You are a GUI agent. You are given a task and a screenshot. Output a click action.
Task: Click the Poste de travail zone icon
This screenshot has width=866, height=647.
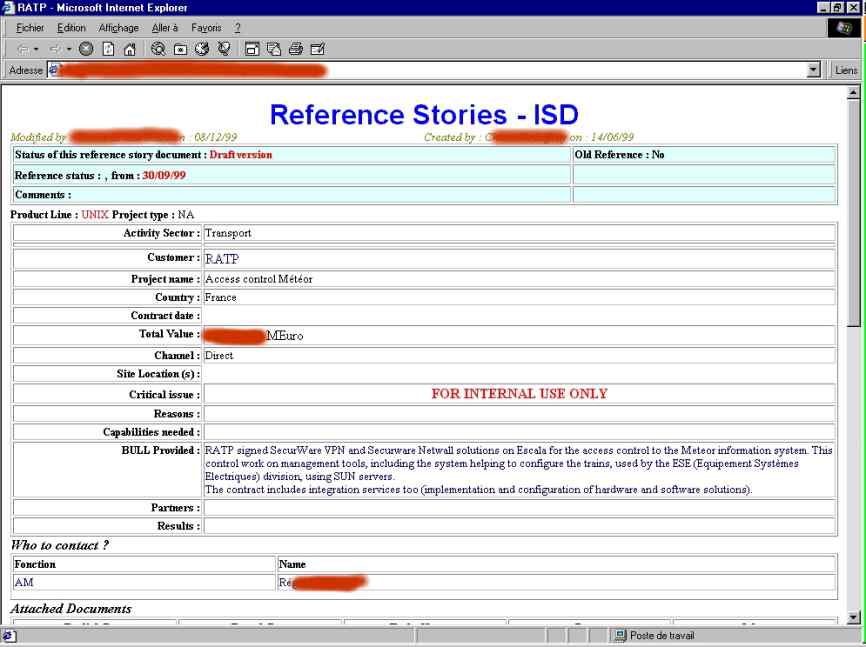(x=620, y=635)
